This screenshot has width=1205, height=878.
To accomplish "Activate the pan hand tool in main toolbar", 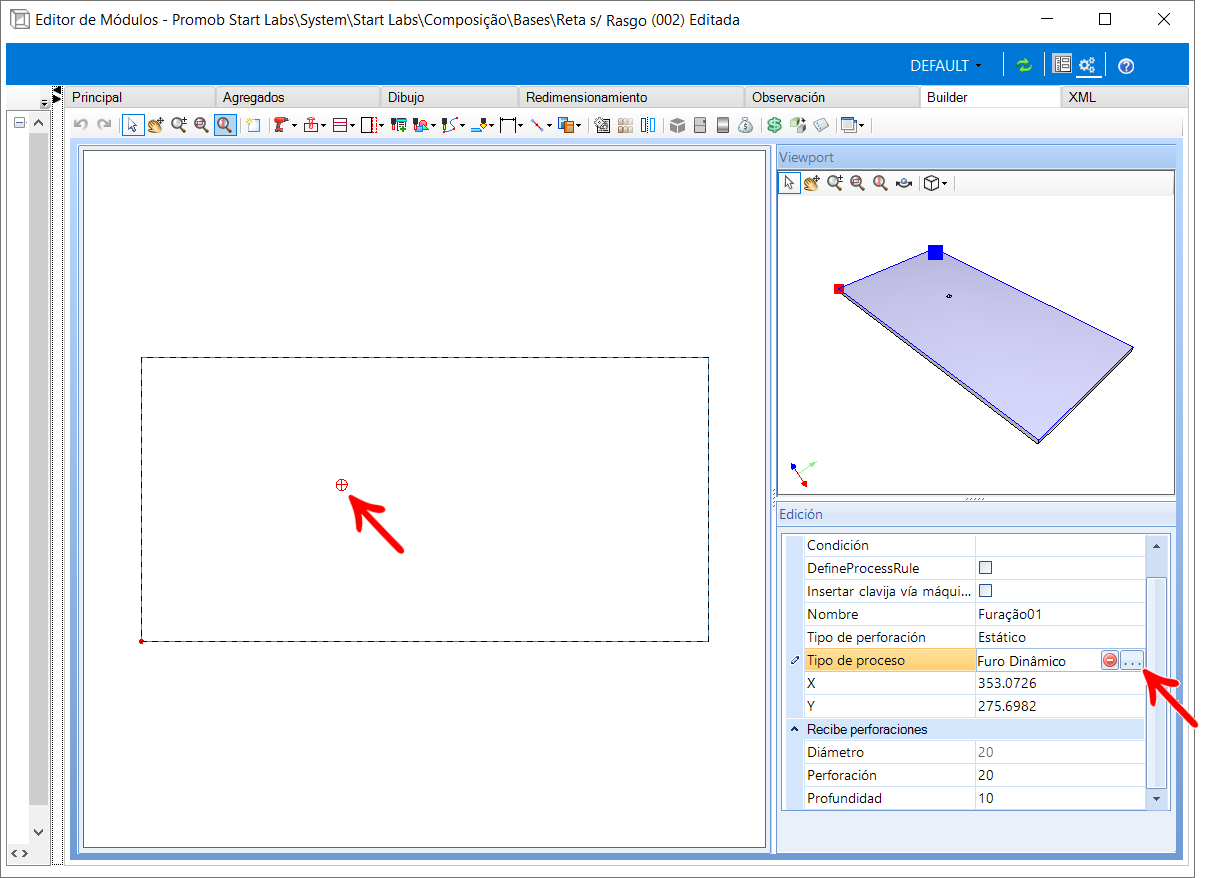I will 155,125.
